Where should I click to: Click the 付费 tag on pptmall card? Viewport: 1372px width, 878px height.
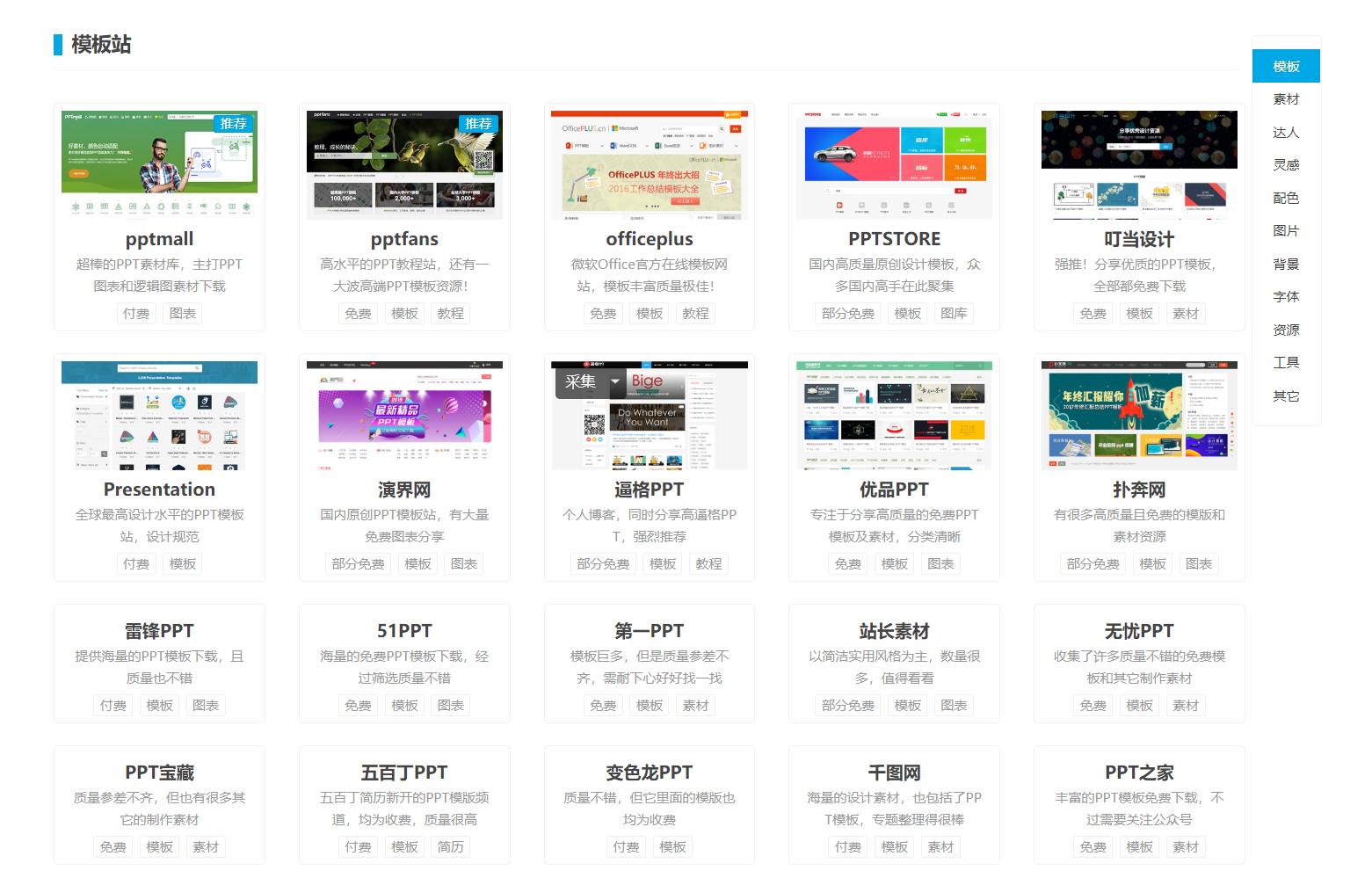coord(136,314)
